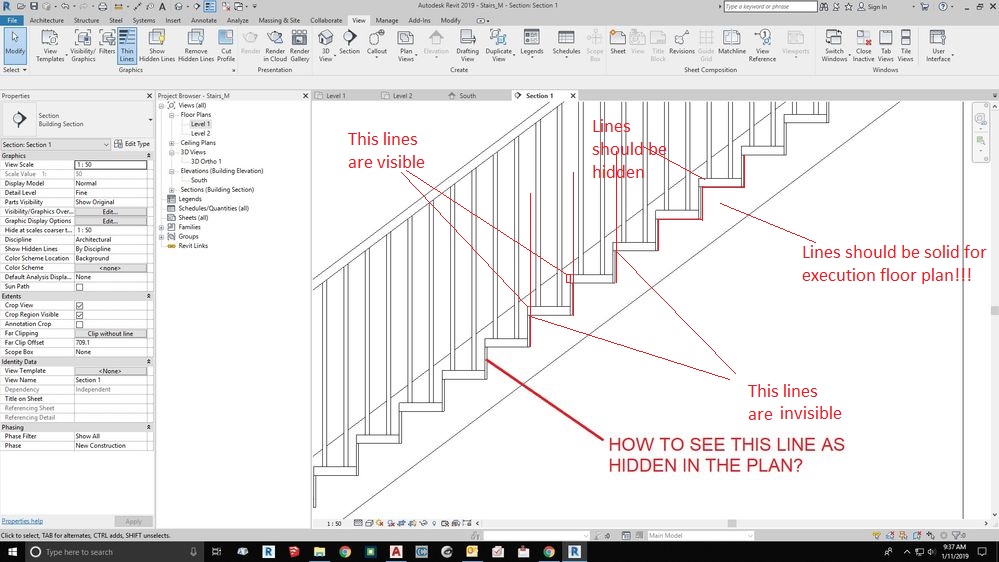
Task: Activate Show Hidden Lines tool
Action: (x=157, y=45)
